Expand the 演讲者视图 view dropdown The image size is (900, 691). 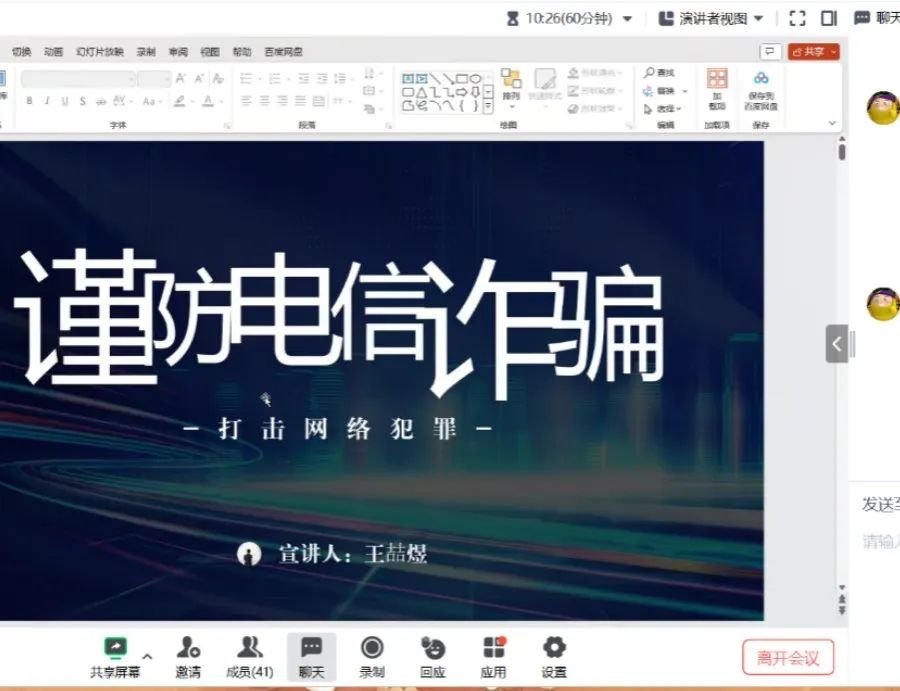[x=711, y=18]
